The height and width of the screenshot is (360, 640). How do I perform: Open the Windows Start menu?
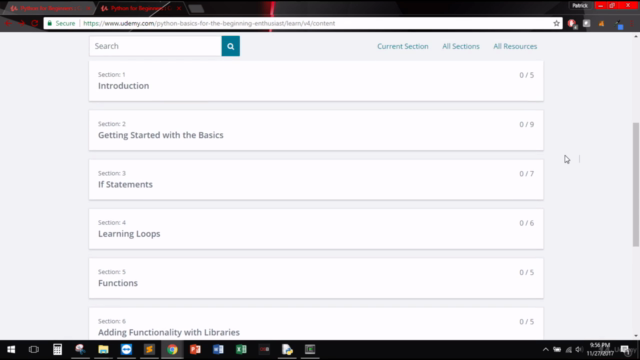pos(11,349)
